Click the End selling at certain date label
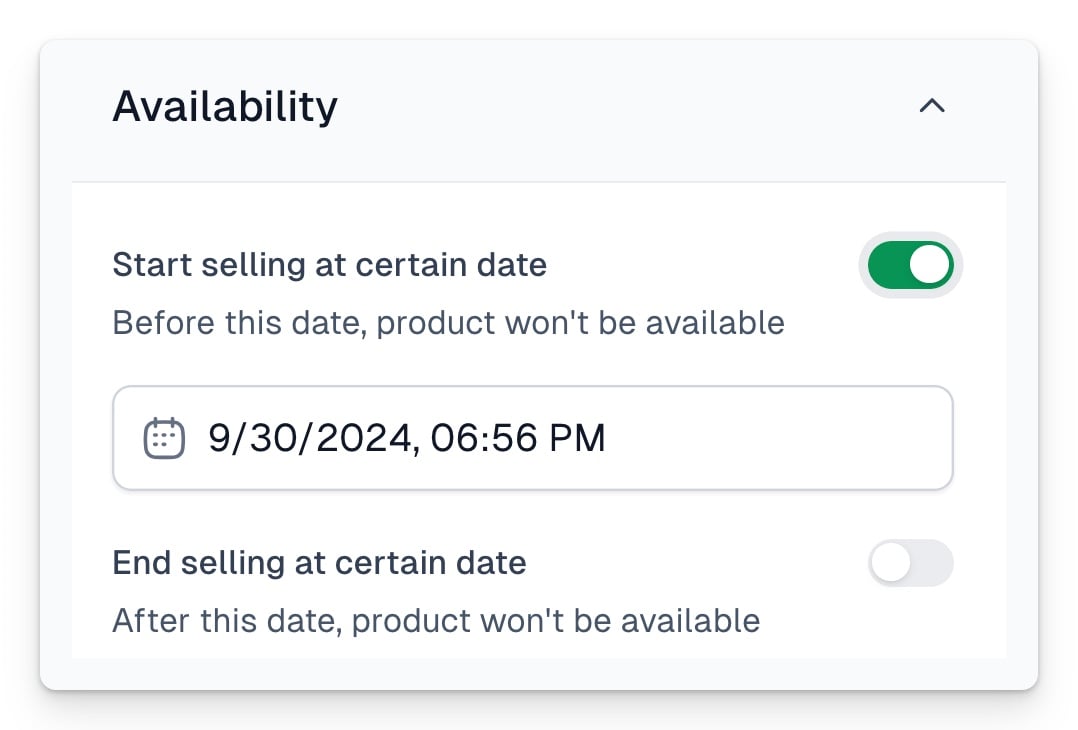The image size is (1078, 730). (x=320, y=563)
